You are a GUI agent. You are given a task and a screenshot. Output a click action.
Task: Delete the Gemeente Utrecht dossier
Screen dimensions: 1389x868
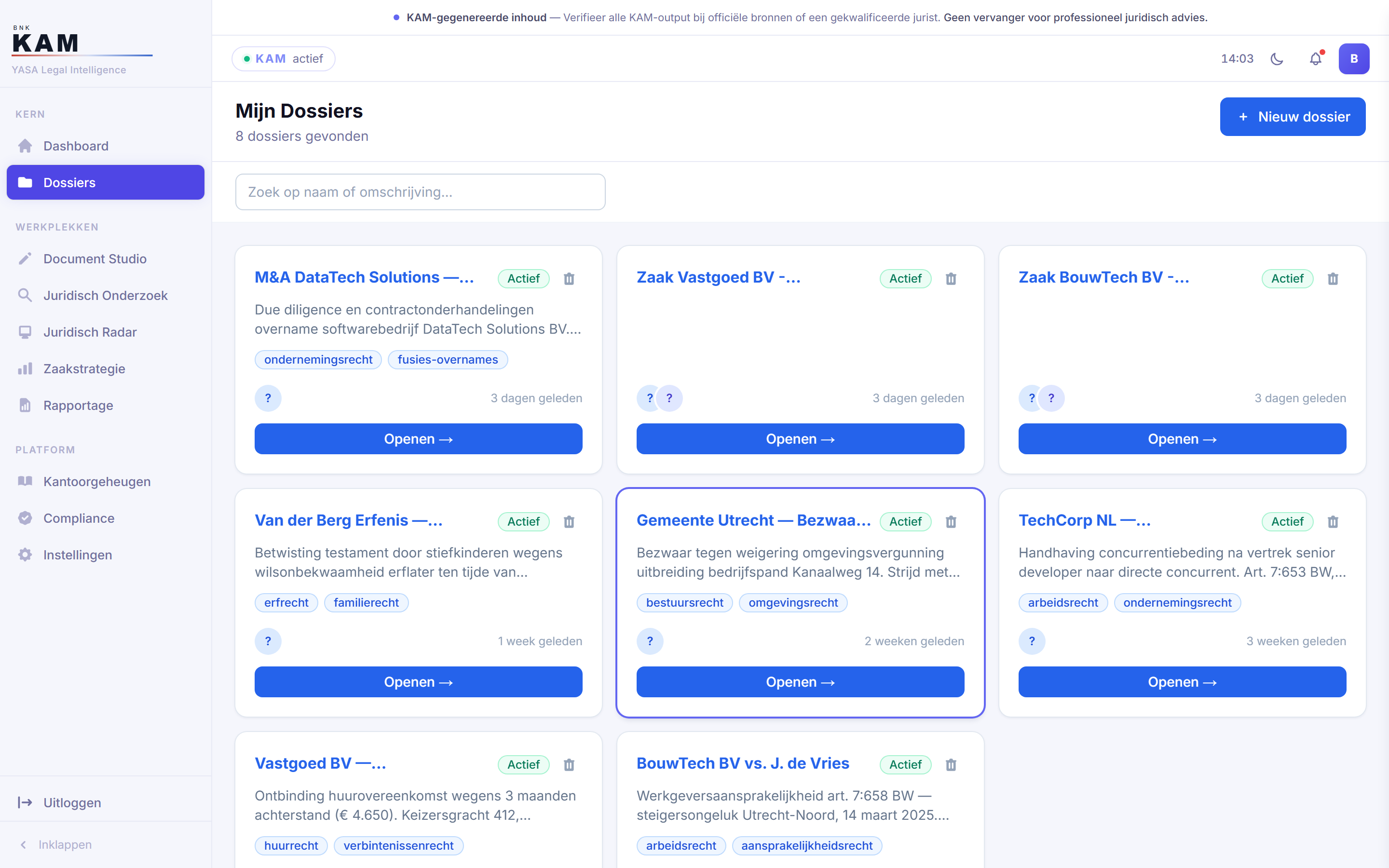(951, 521)
